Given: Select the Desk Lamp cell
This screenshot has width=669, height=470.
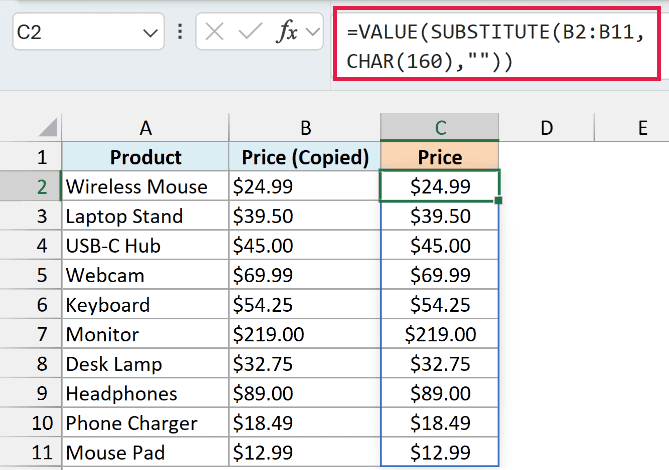Looking at the screenshot, I should (x=145, y=363).
